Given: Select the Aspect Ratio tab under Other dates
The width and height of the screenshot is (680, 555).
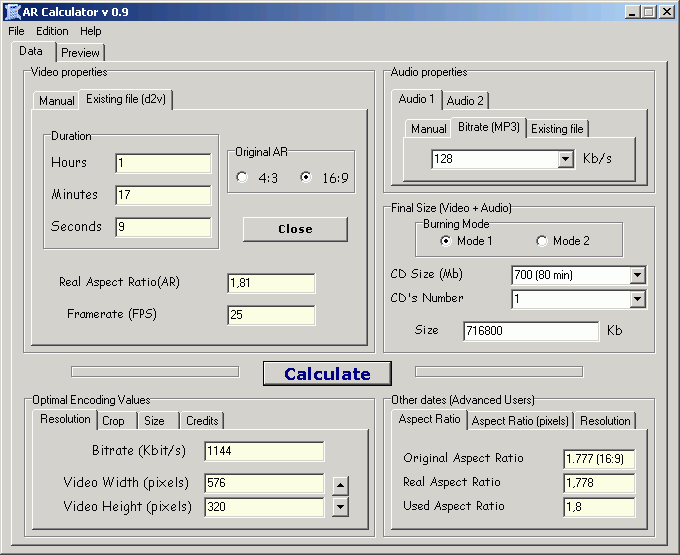Looking at the screenshot, I should (429, 419).
